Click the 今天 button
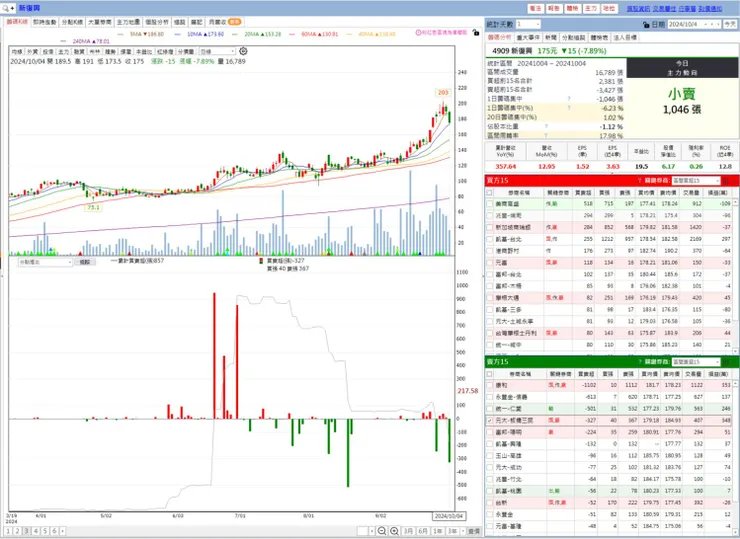The height and width of the screenshot is (539, 740). (x=730, y=25)
